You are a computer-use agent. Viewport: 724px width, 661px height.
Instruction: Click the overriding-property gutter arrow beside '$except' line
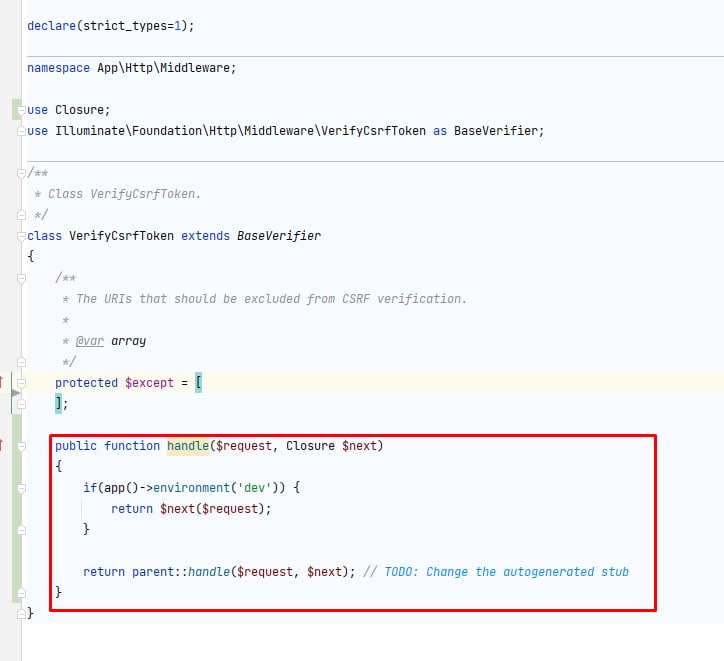point(2,382)
